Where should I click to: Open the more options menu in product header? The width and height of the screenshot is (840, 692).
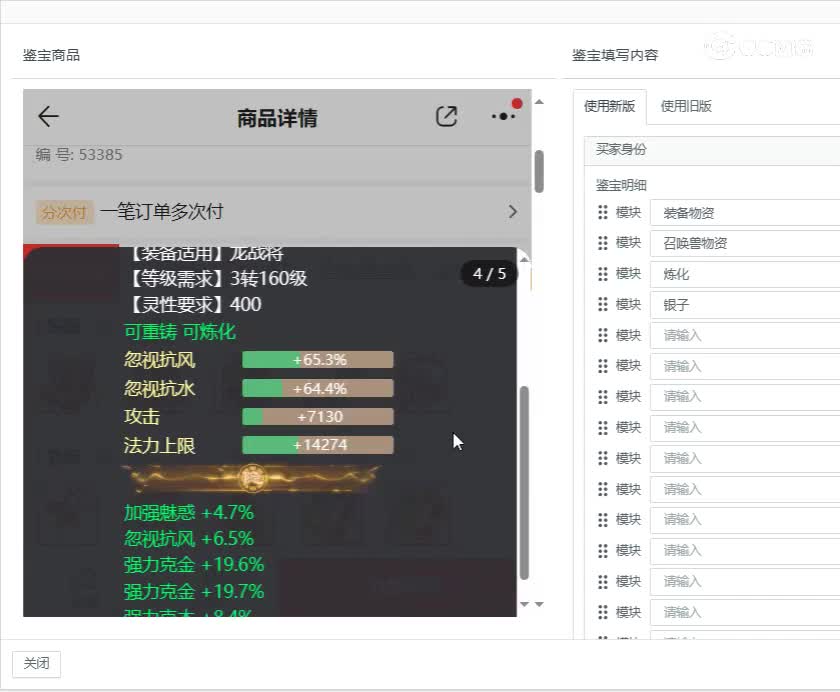(x=501, y=117)
